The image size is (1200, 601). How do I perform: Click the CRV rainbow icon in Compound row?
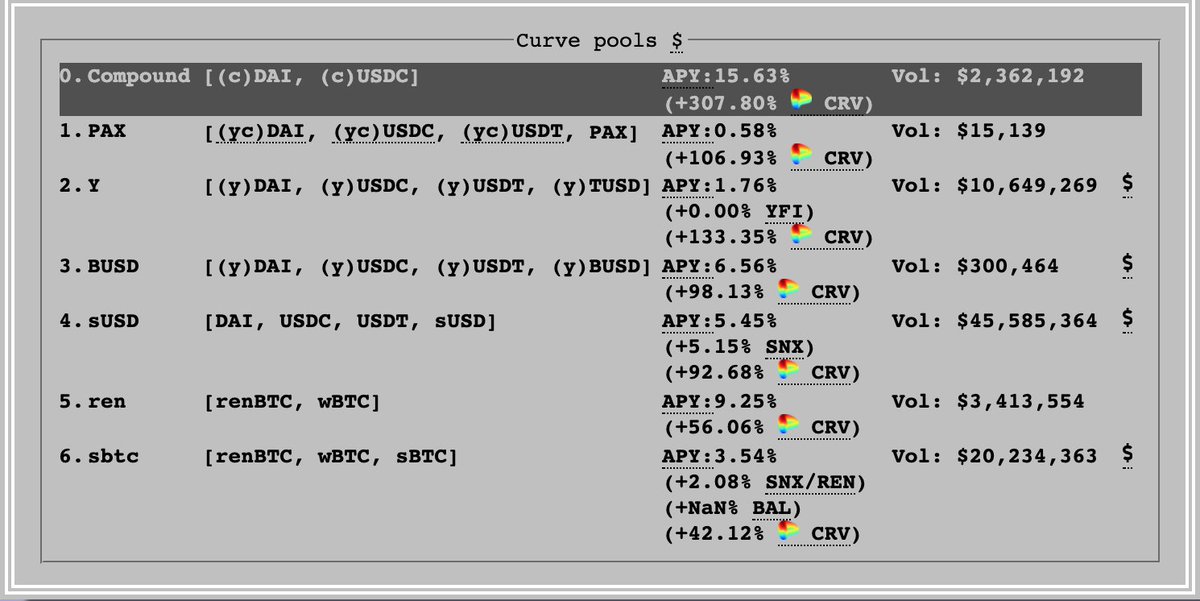tap(800, 102)
